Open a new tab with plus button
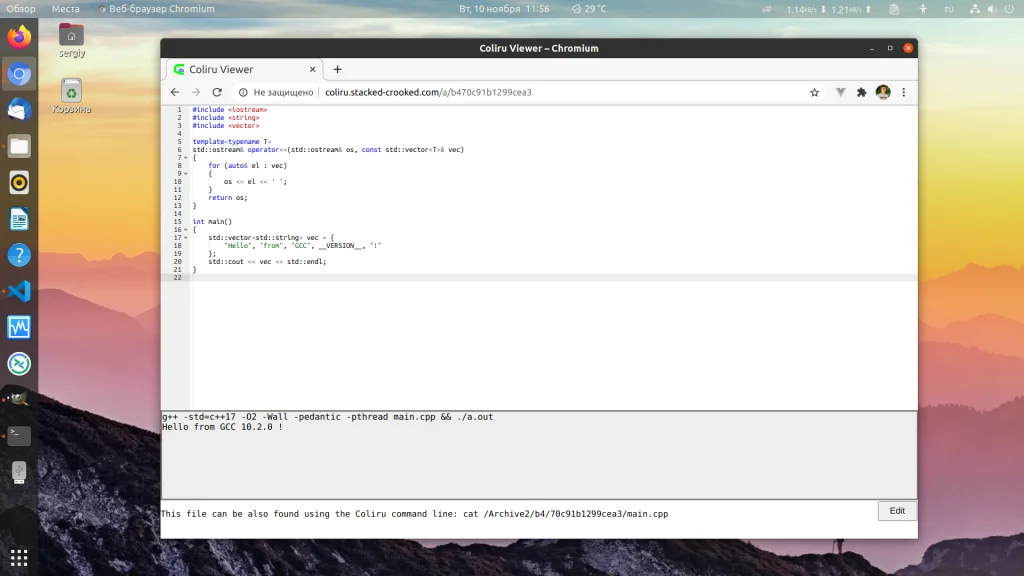The width and height of the screenshot is (1024, 576). coord(337,69)
